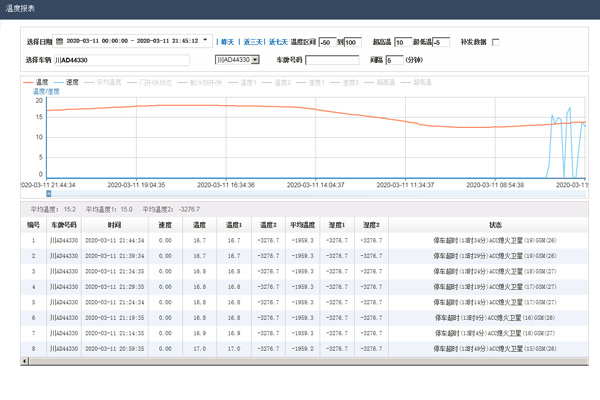The height and width of the screenshot is (400, 600).
Task: Click the 超高温 threshold input field
Action: point(403,42)
